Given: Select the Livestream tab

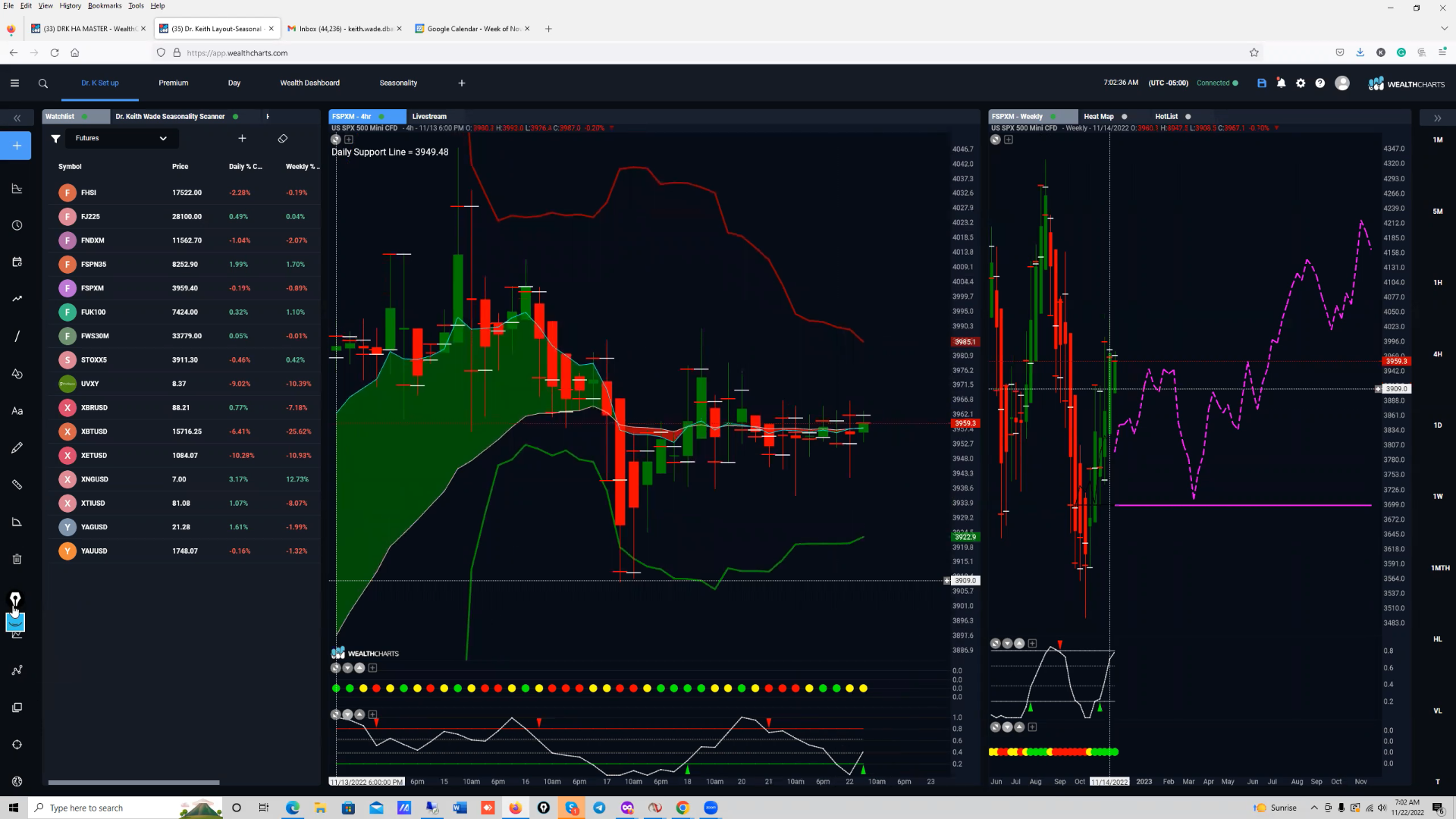Looking at the screenshot, I should [x=429, y=117].
